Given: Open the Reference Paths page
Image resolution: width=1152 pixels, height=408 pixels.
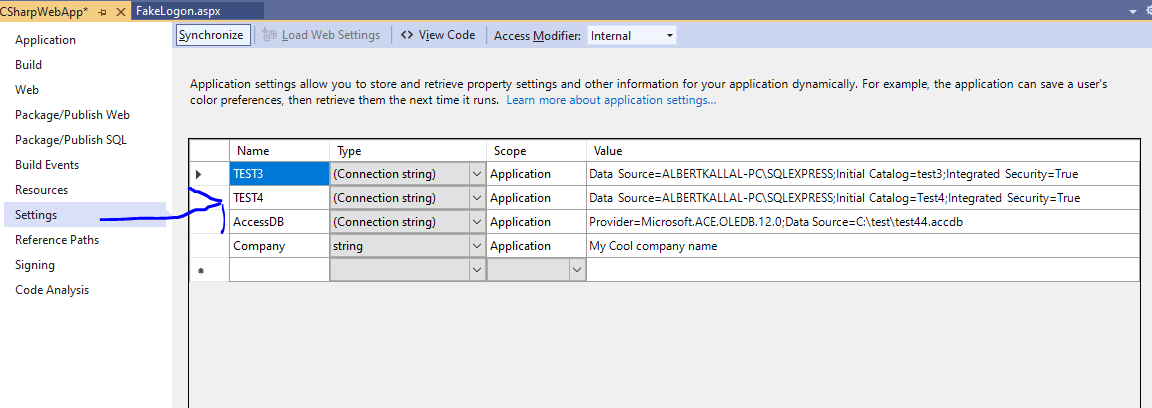Looking at the screenshot, I should 57,240.
